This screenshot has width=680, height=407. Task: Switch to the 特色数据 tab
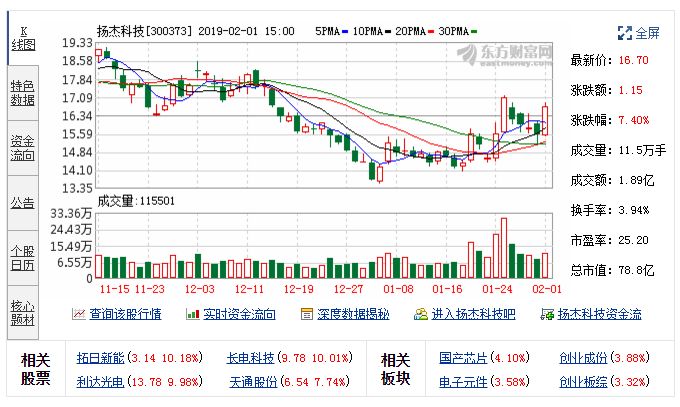23,93
